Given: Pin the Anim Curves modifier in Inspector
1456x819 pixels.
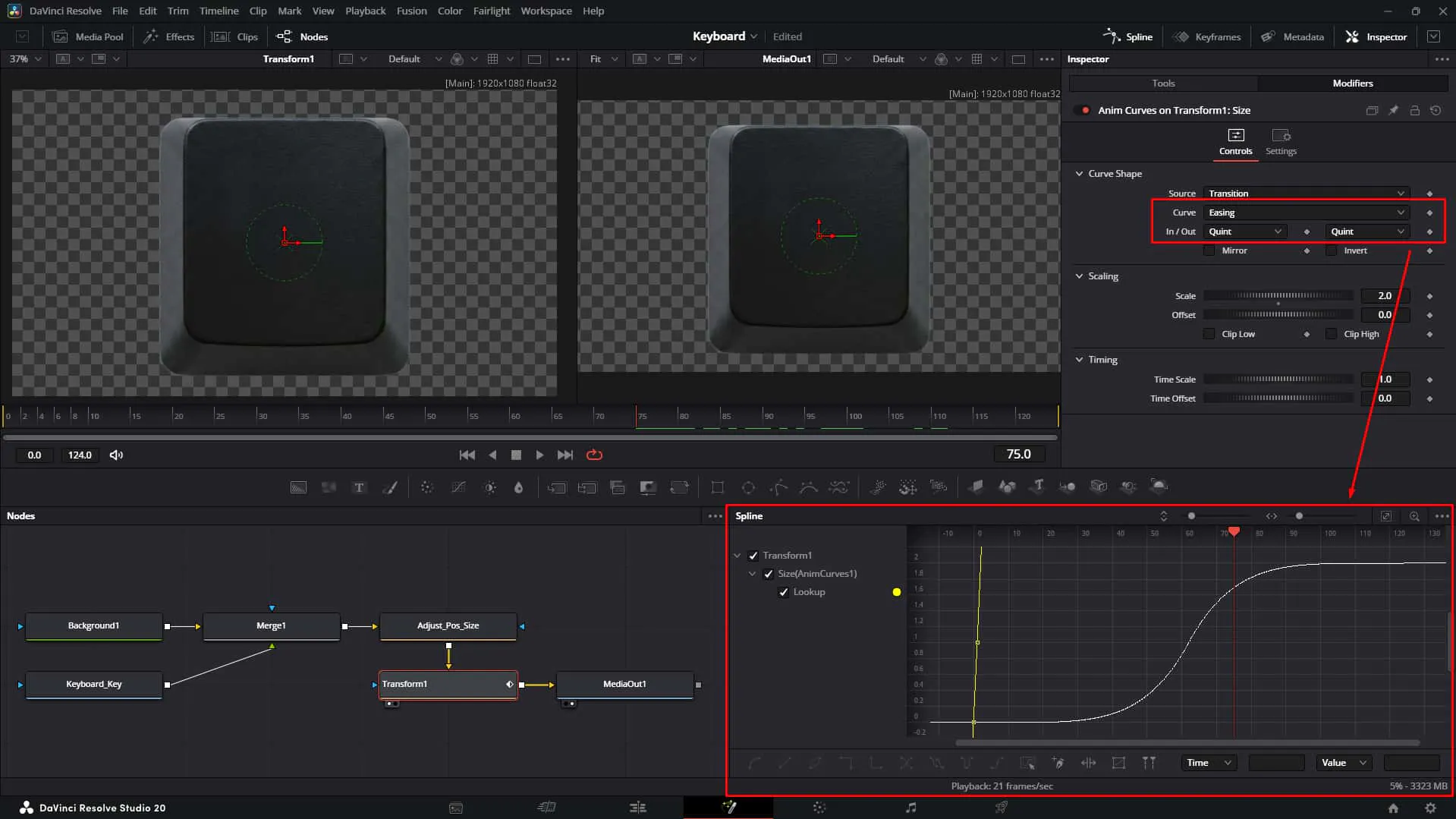Looking at the screenshot, I should coord(1394,110).
